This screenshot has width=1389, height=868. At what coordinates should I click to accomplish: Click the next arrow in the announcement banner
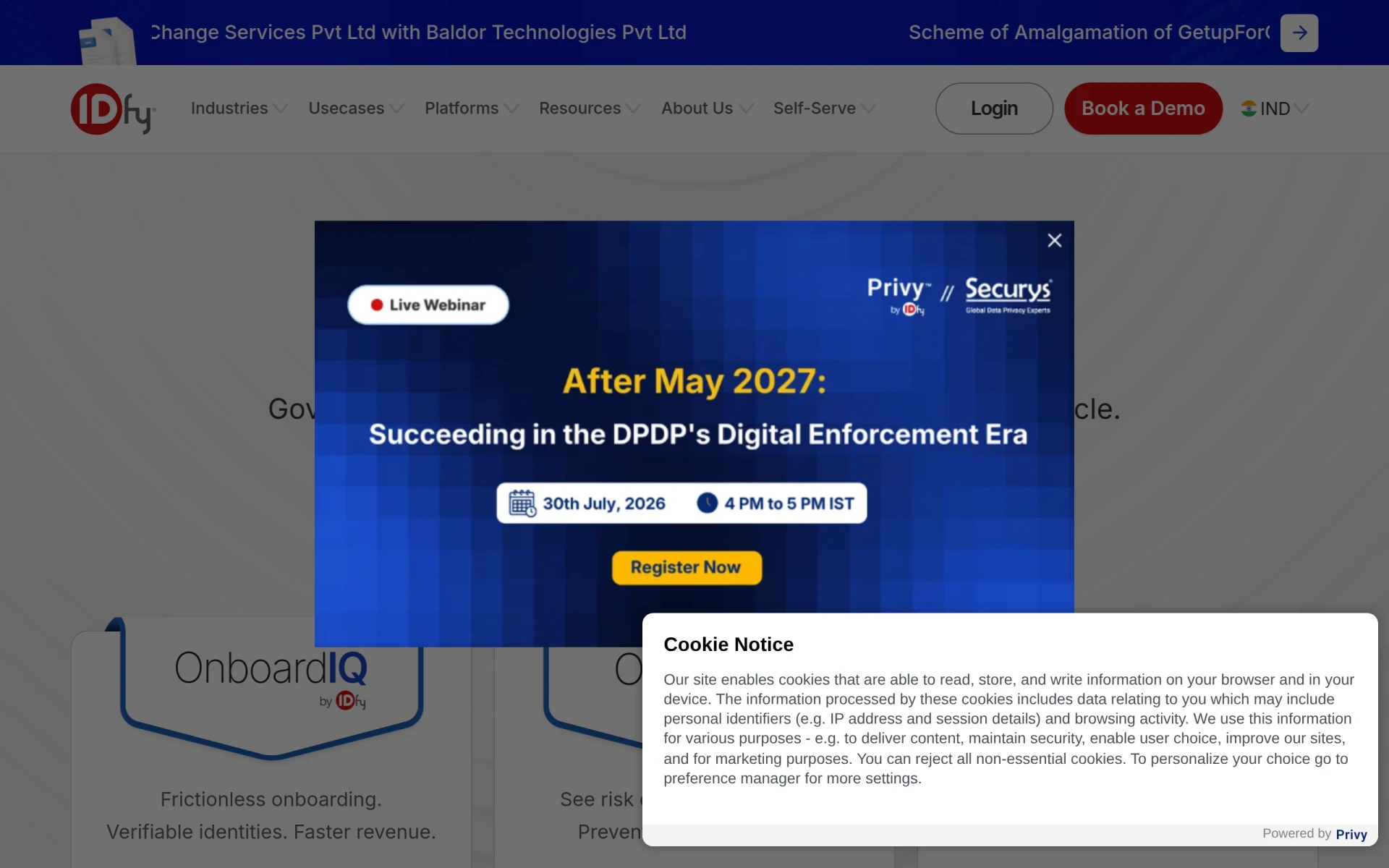(1299, 33)
